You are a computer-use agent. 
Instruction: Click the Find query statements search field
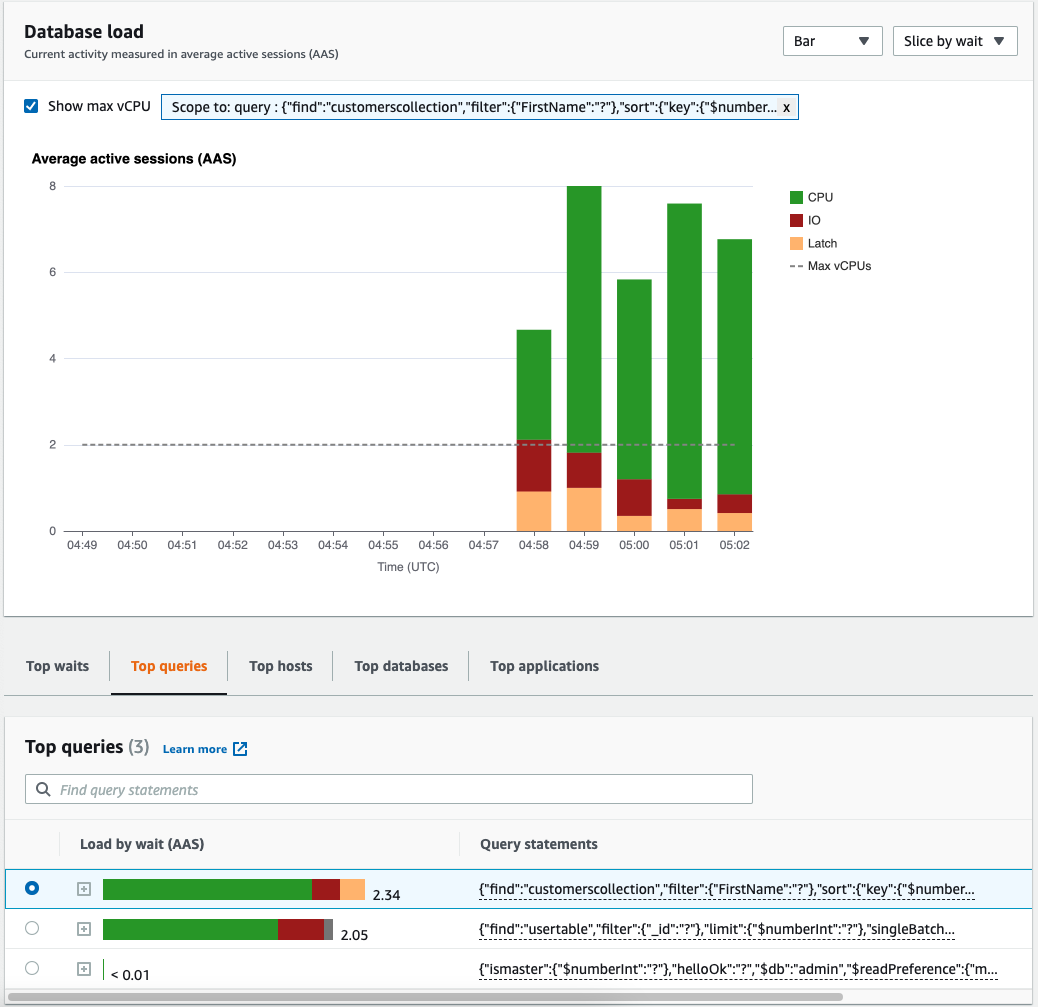[x=390, y=789]
